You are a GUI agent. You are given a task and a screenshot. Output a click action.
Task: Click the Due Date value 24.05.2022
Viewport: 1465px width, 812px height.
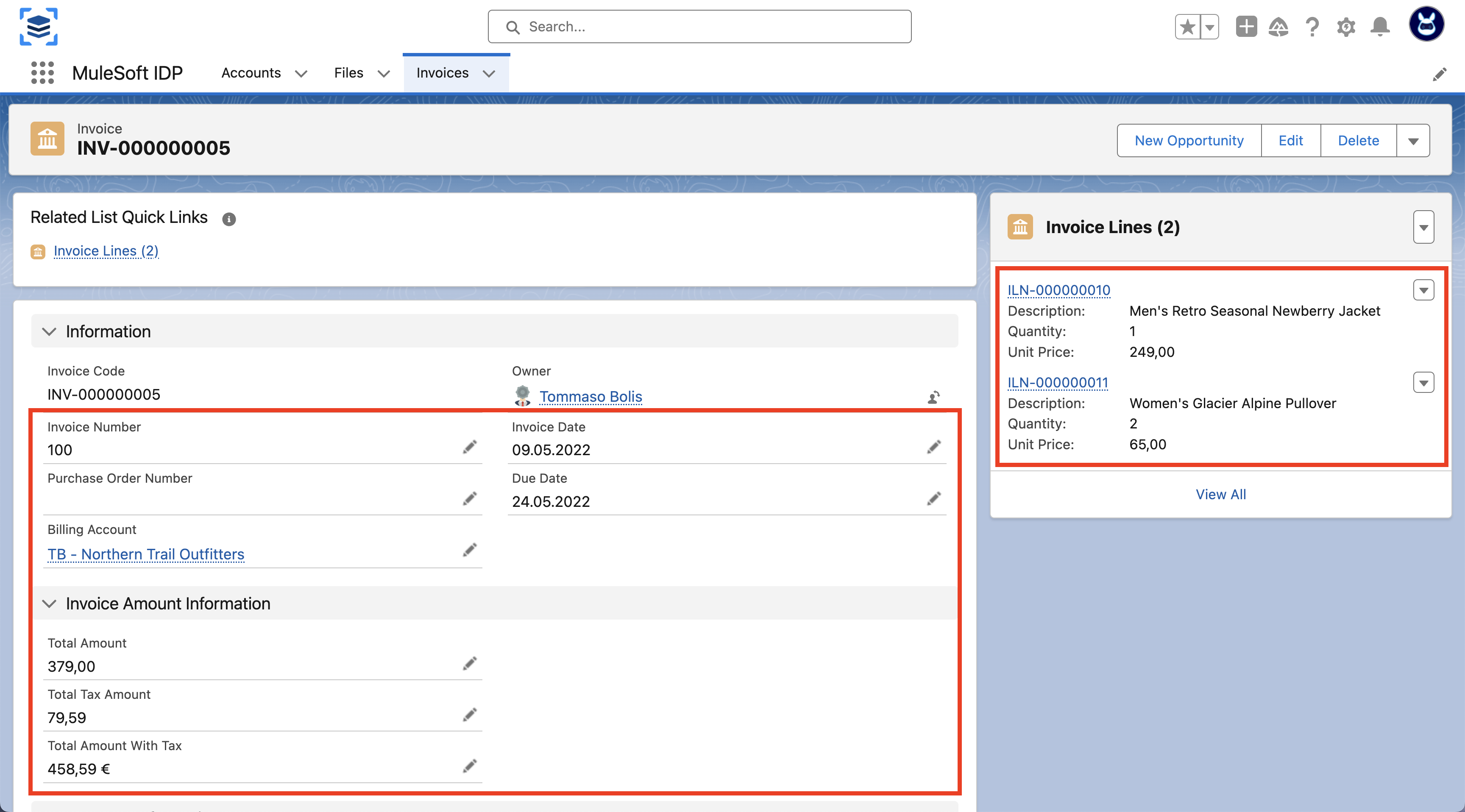click(551, 501)
